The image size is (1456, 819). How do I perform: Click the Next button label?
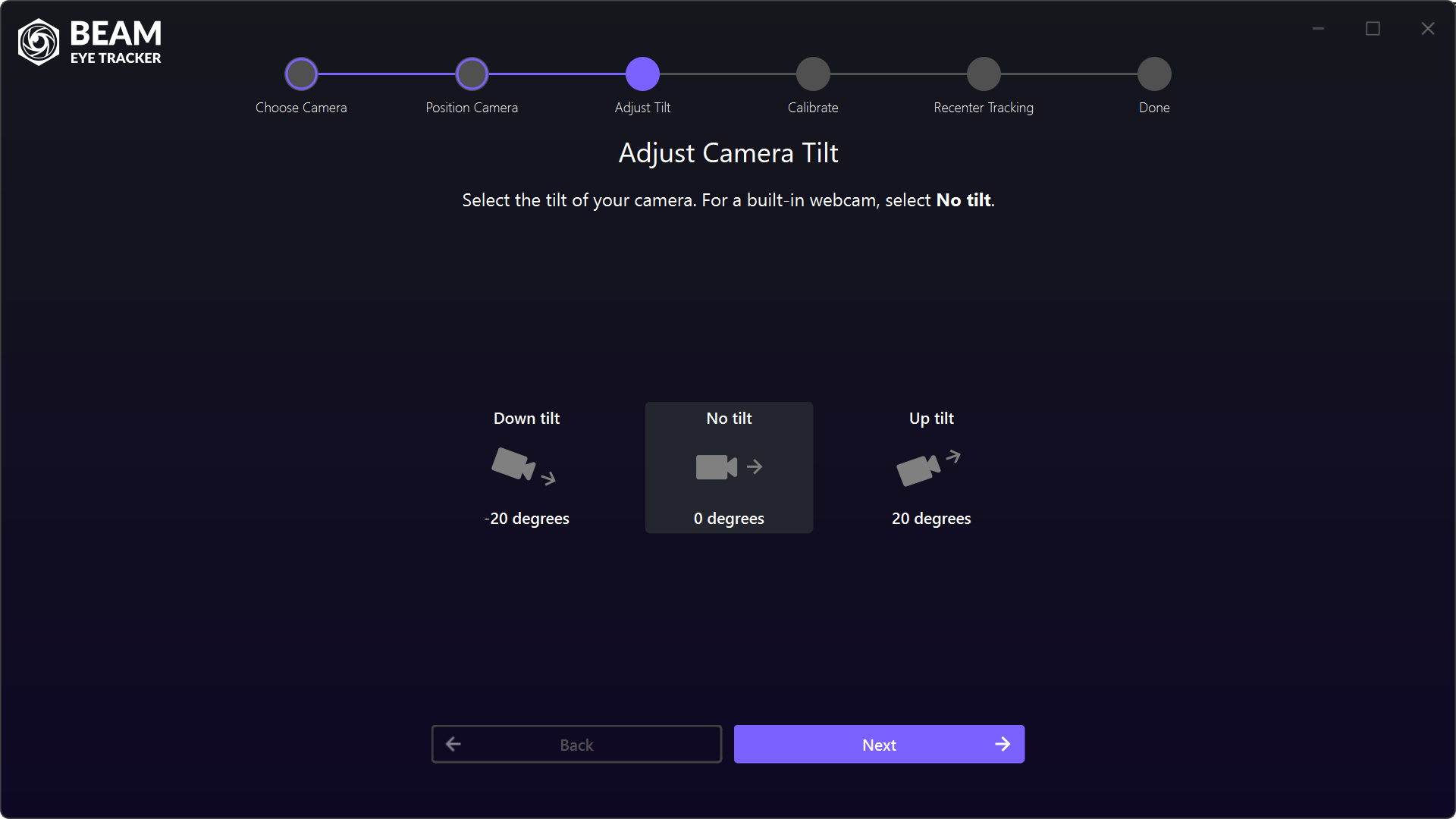(879, 745)
